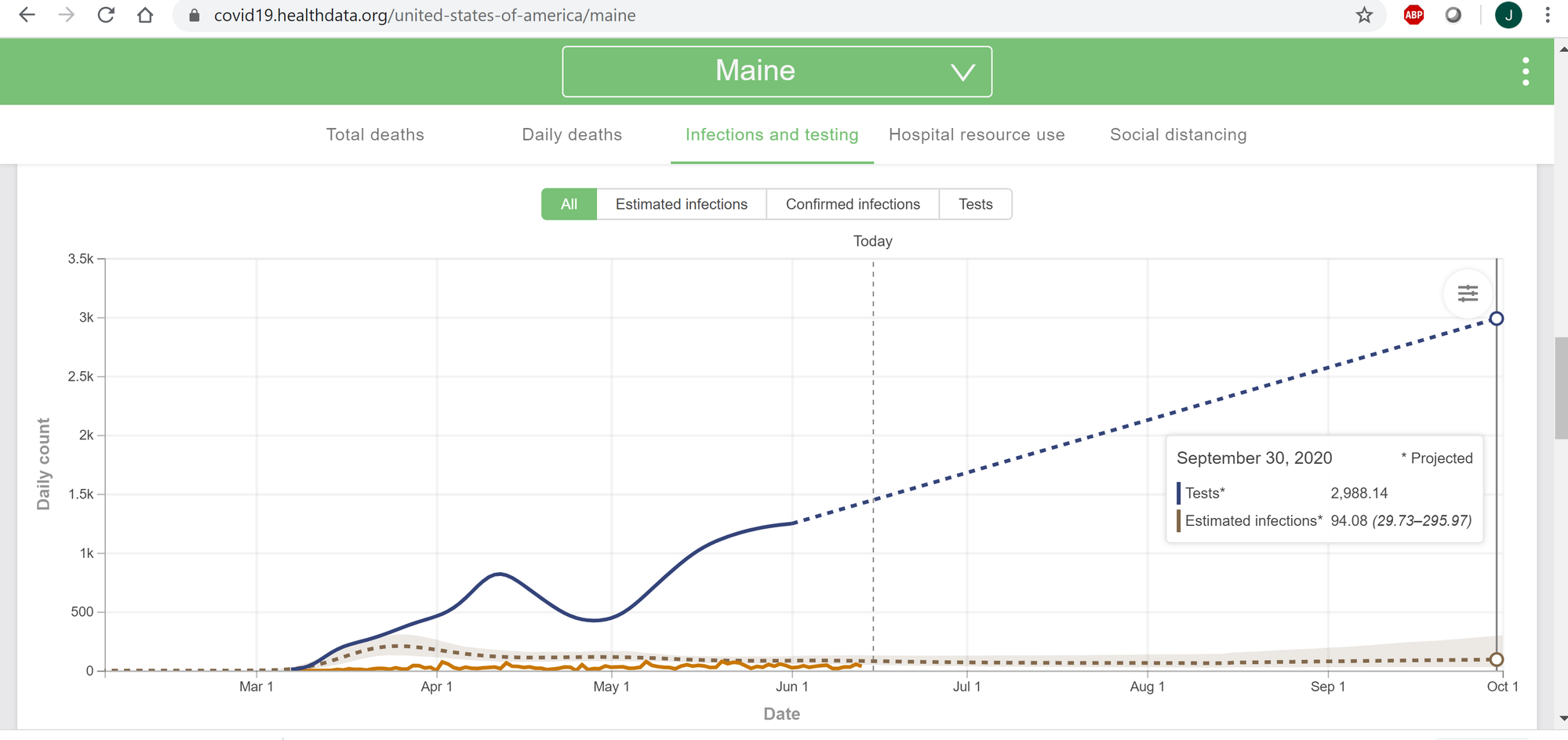Click the browser forward arrow

tap(67, 15)
